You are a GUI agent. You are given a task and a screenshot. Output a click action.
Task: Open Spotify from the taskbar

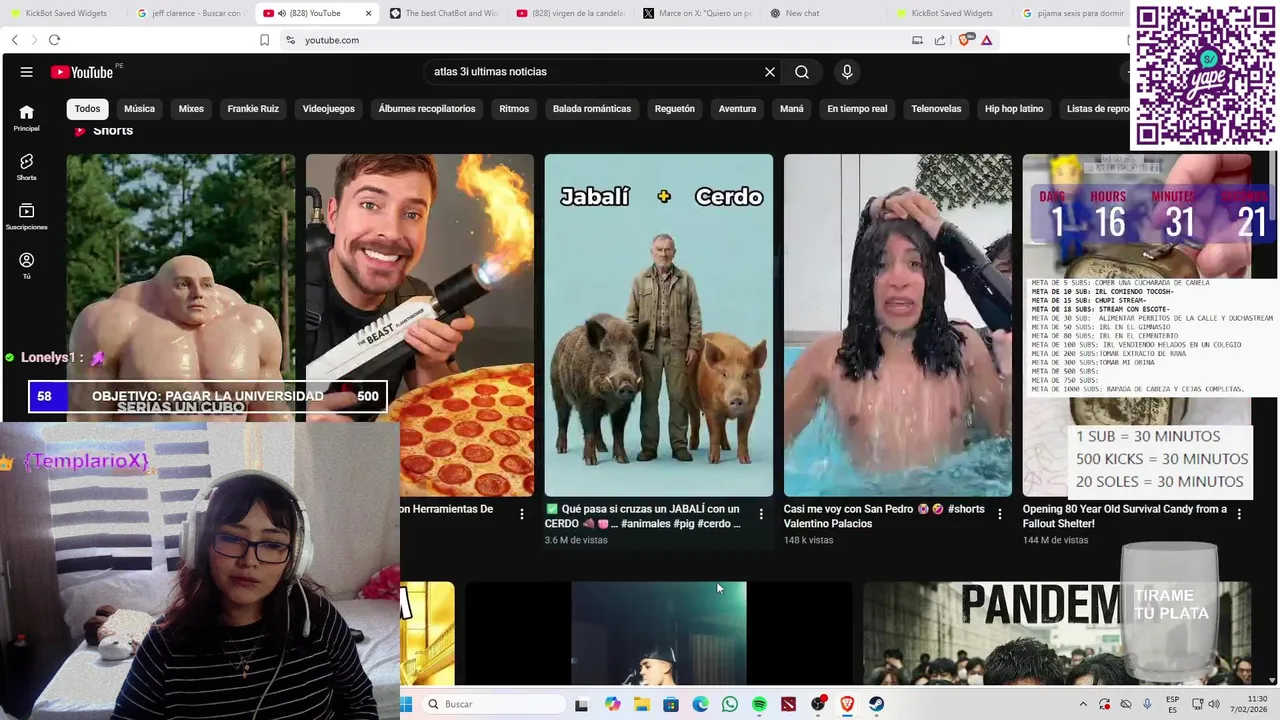pos(759,704)
